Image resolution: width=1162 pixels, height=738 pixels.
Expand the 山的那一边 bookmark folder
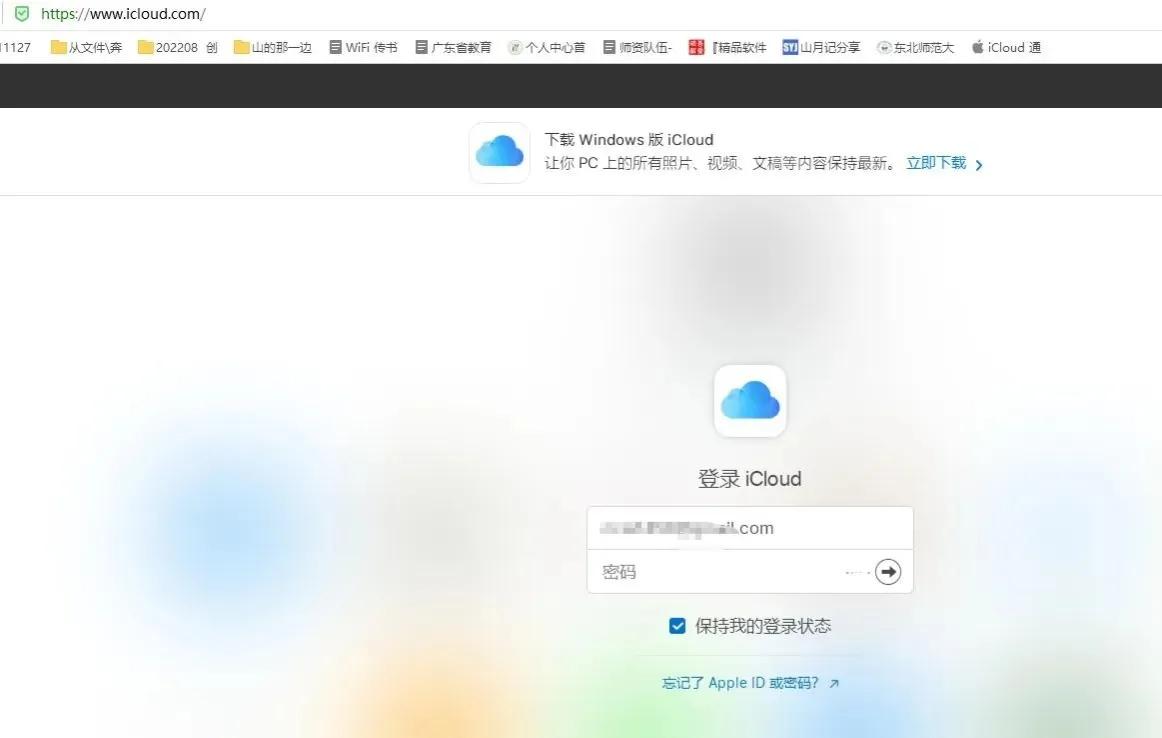pyautogui.click(x=272, y=47)
